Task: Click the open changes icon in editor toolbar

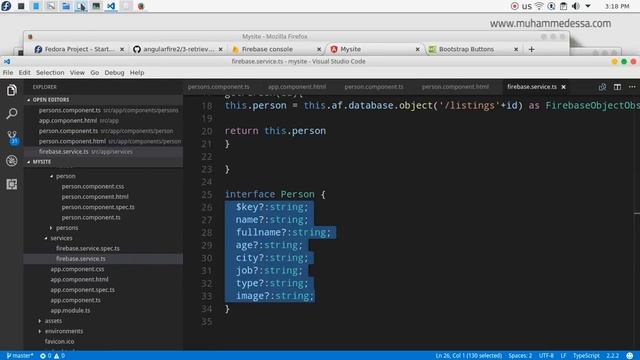Action: click(602, 87)
